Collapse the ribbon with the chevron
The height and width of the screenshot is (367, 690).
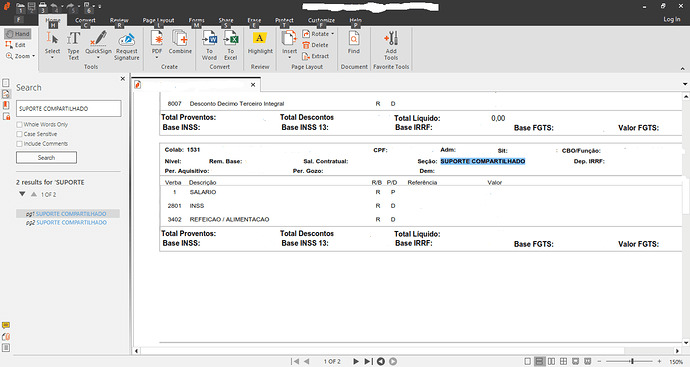(683, 69)
